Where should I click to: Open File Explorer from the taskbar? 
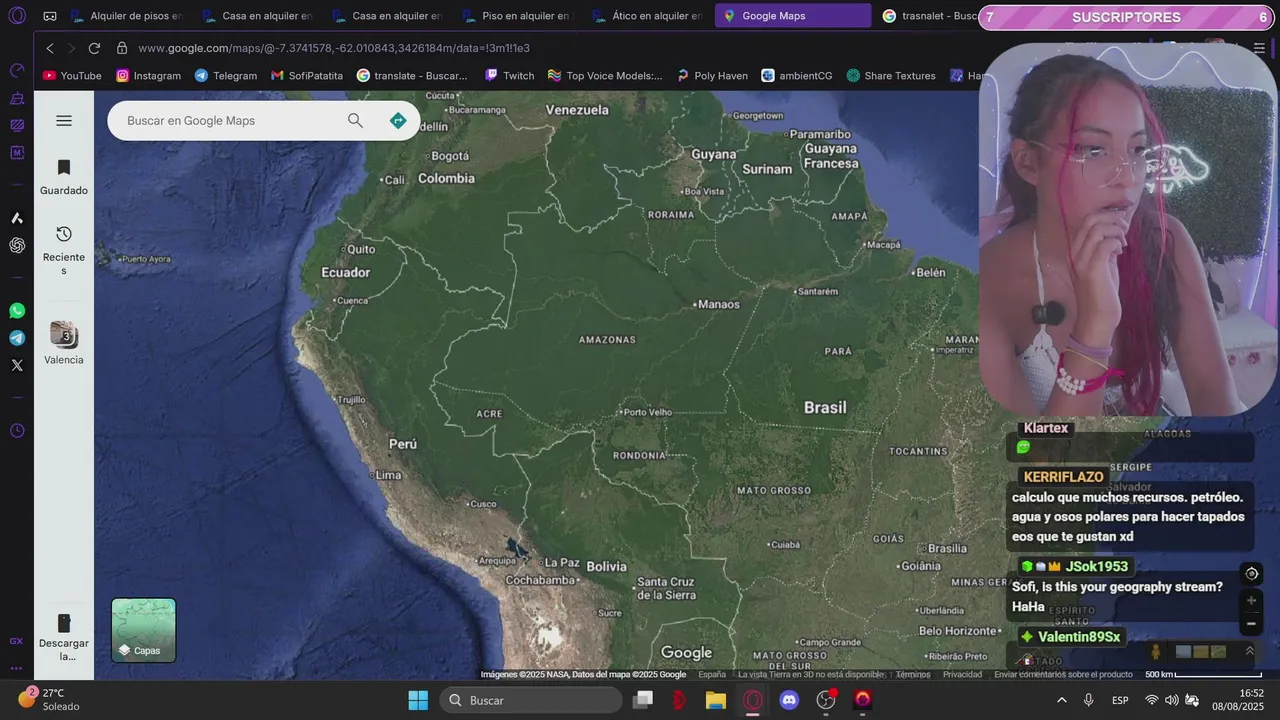(x=716, y=700)
